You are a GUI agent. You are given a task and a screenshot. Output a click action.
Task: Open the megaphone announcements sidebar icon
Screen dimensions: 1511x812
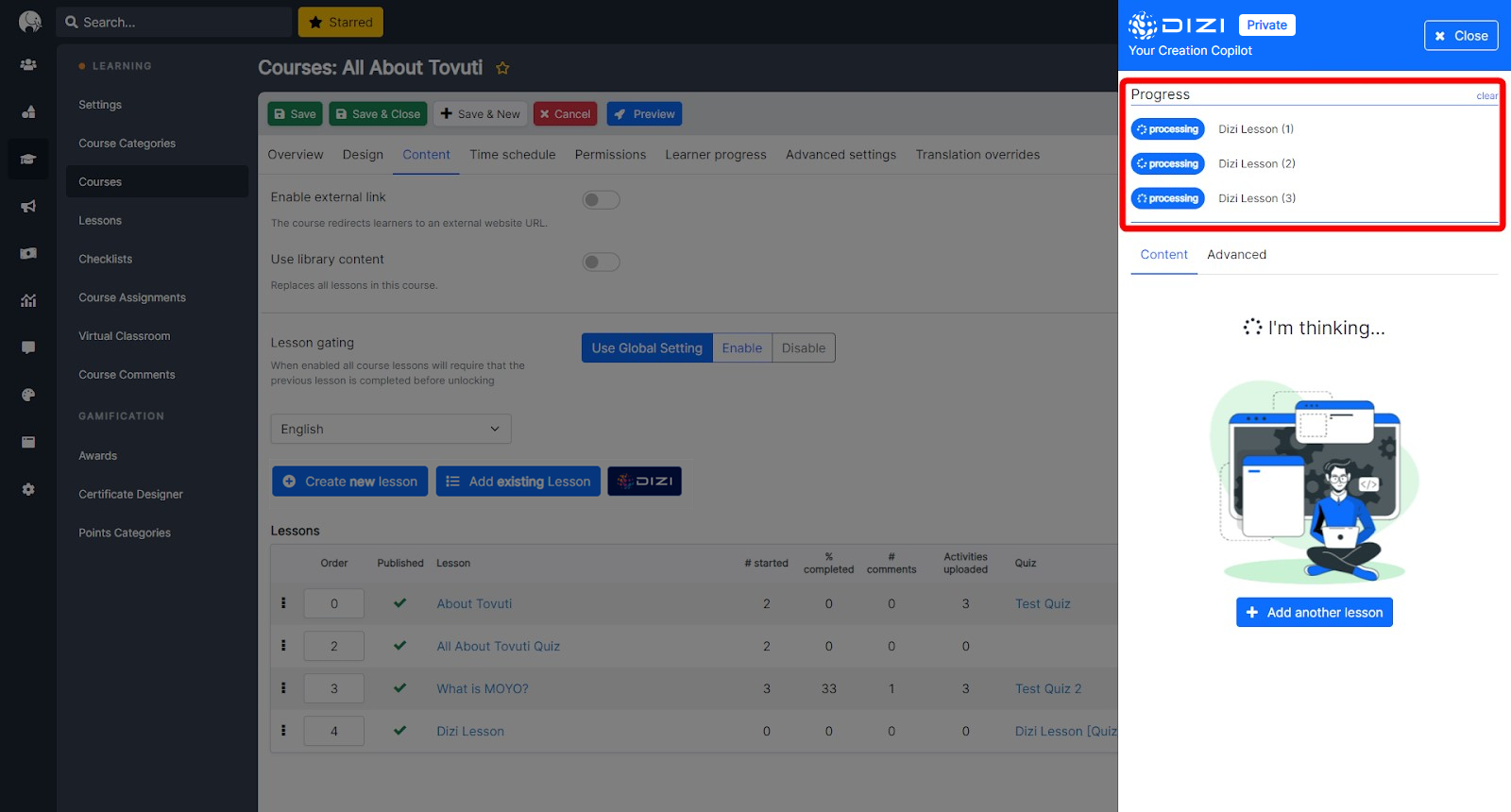[x=28, y=206]
